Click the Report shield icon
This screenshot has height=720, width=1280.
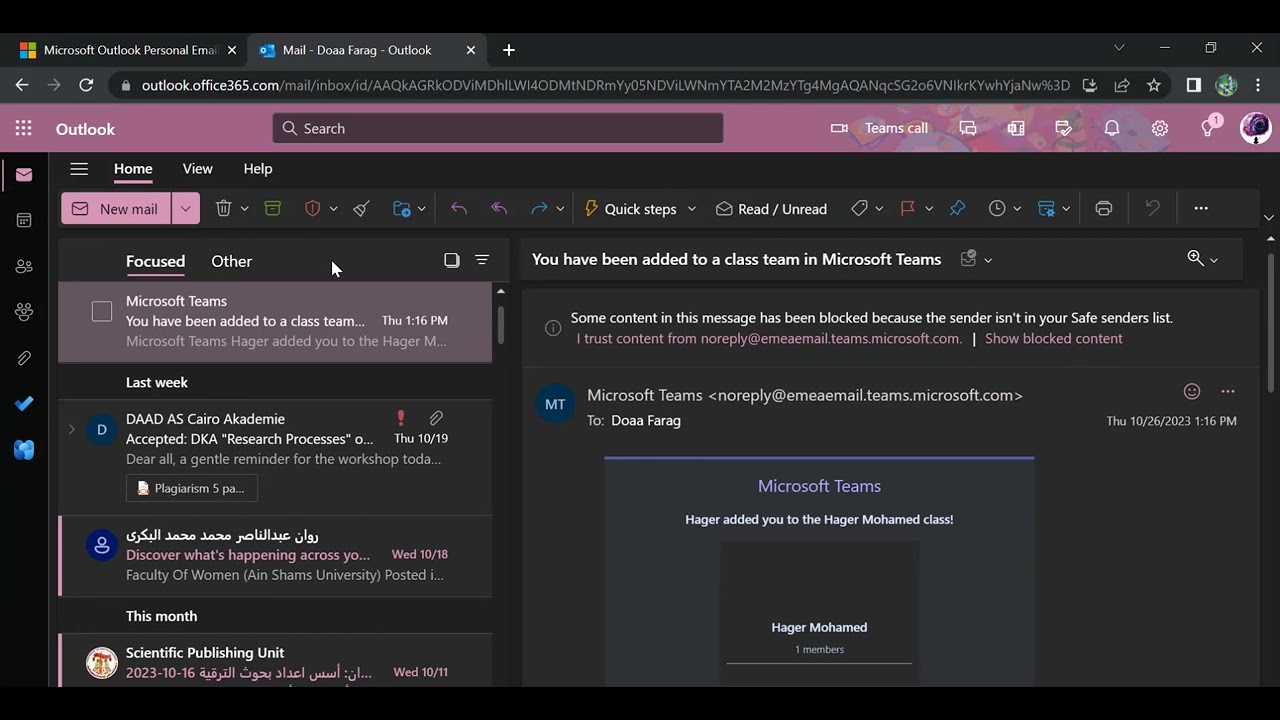point(312,208)
